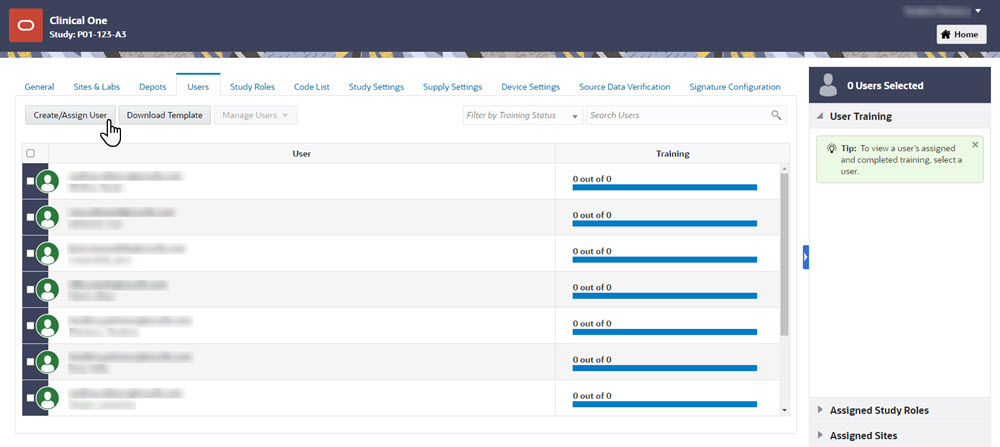Screen dimensions: 1000x447
Task: Open the Study Roles tab
Action: coord(253,87)
